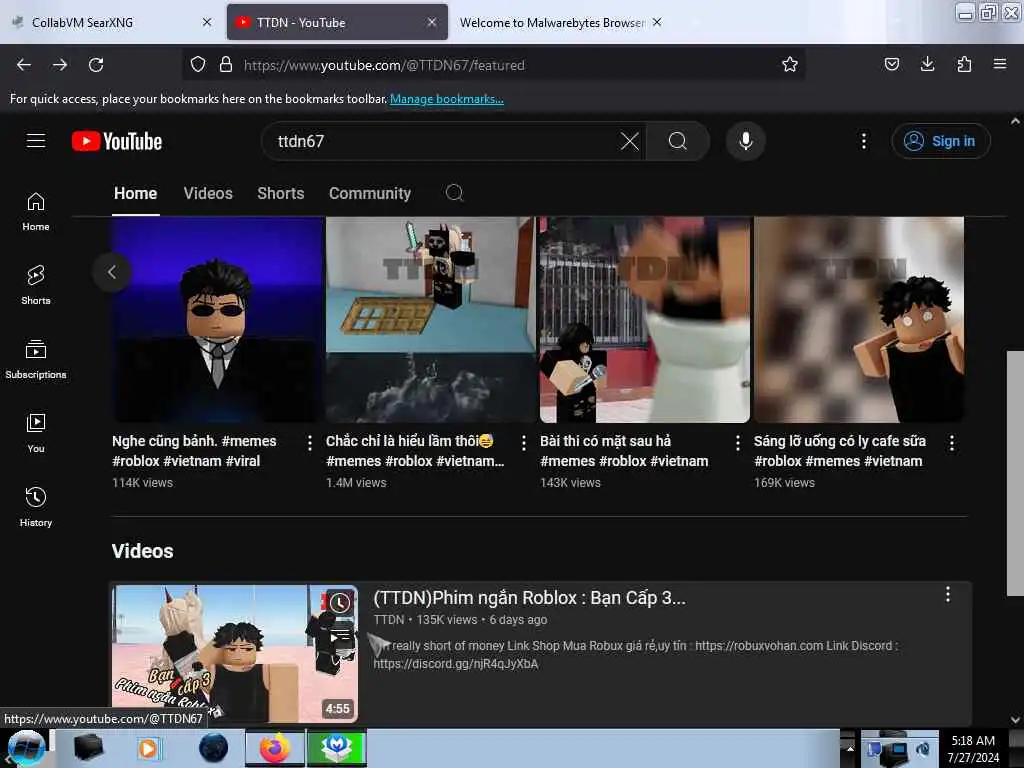1024x768 pixels.
Task: Select the Home channel tab
Action: [x=135, y=193]
